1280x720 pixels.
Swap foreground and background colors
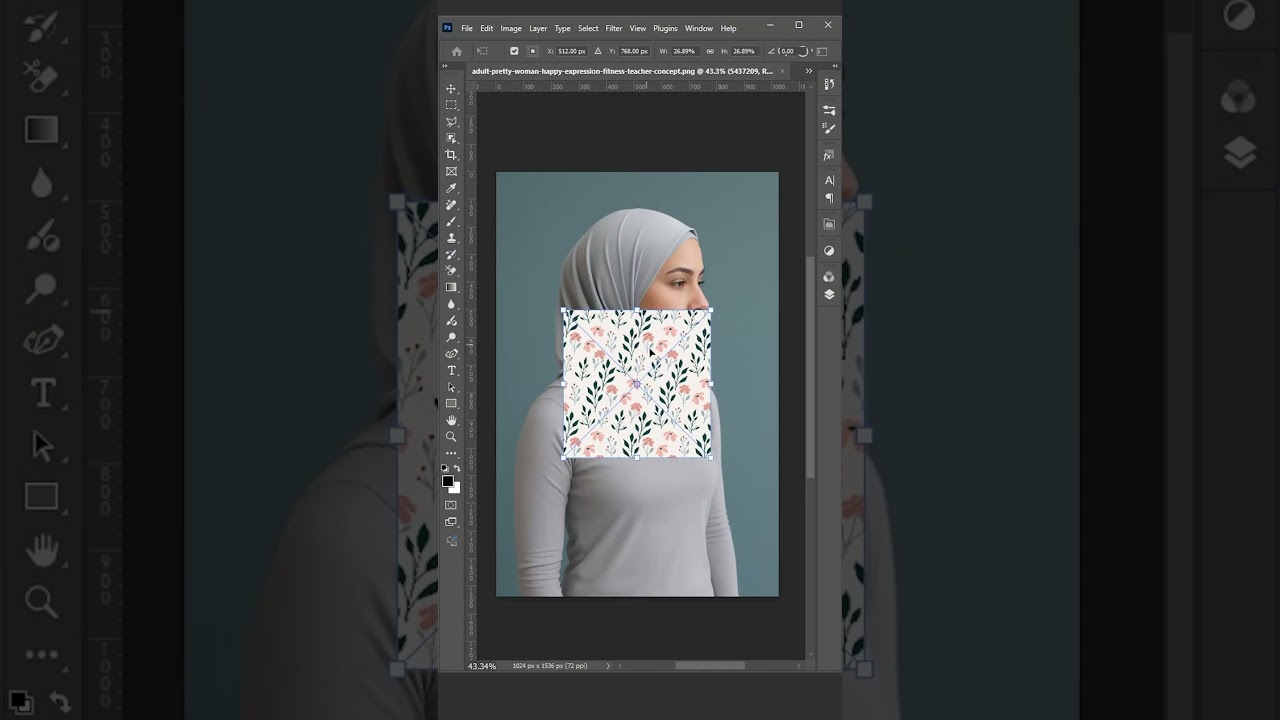458,468
